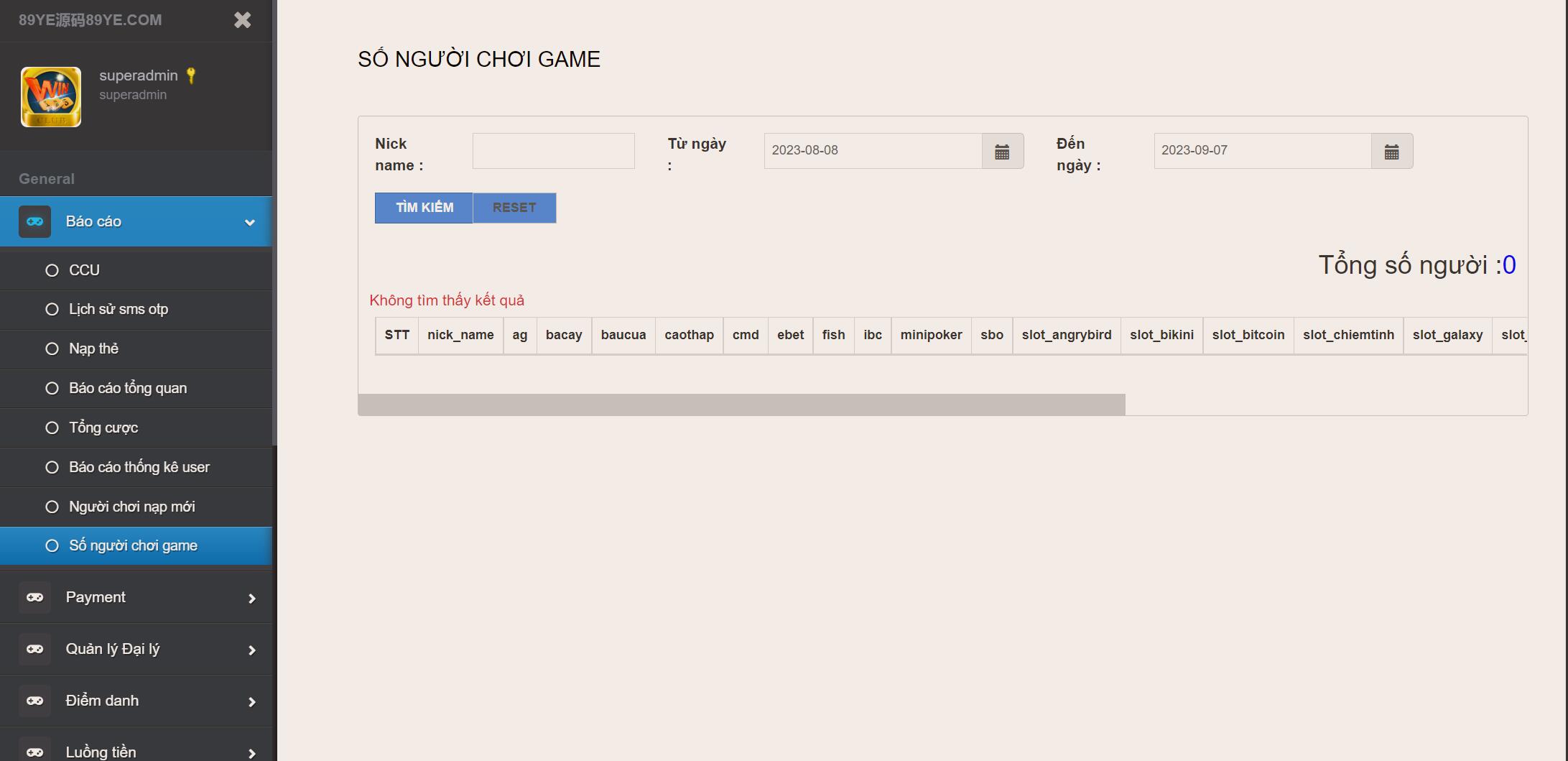The image size is (1568, 761).
Task: Click the baucua column header
Action: (x=623, y=336)
